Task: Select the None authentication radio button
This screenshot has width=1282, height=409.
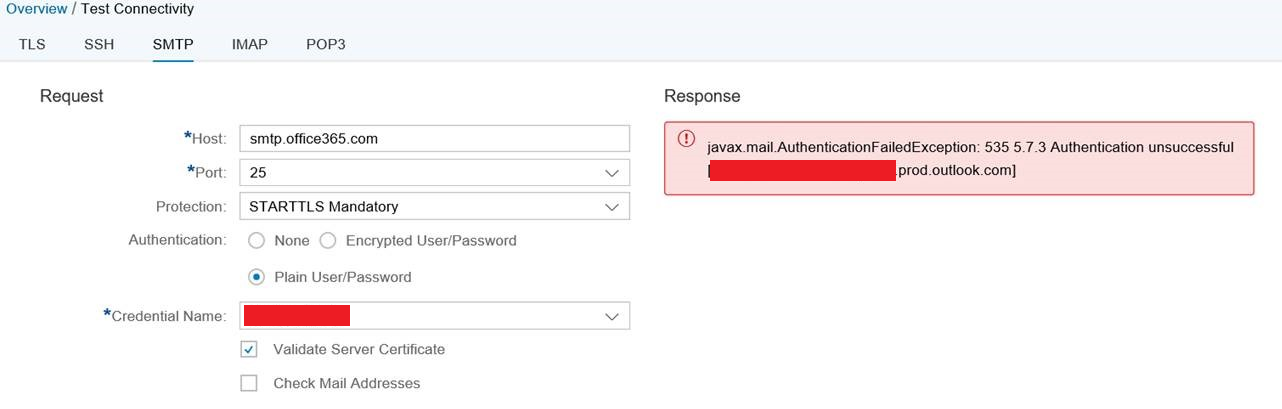Action: point(257,241)
